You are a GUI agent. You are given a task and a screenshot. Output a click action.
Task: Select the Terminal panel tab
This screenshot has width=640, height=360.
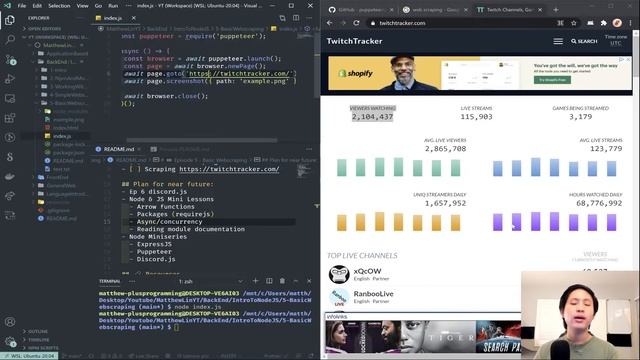pyautogui.click(x=109, y=281)
